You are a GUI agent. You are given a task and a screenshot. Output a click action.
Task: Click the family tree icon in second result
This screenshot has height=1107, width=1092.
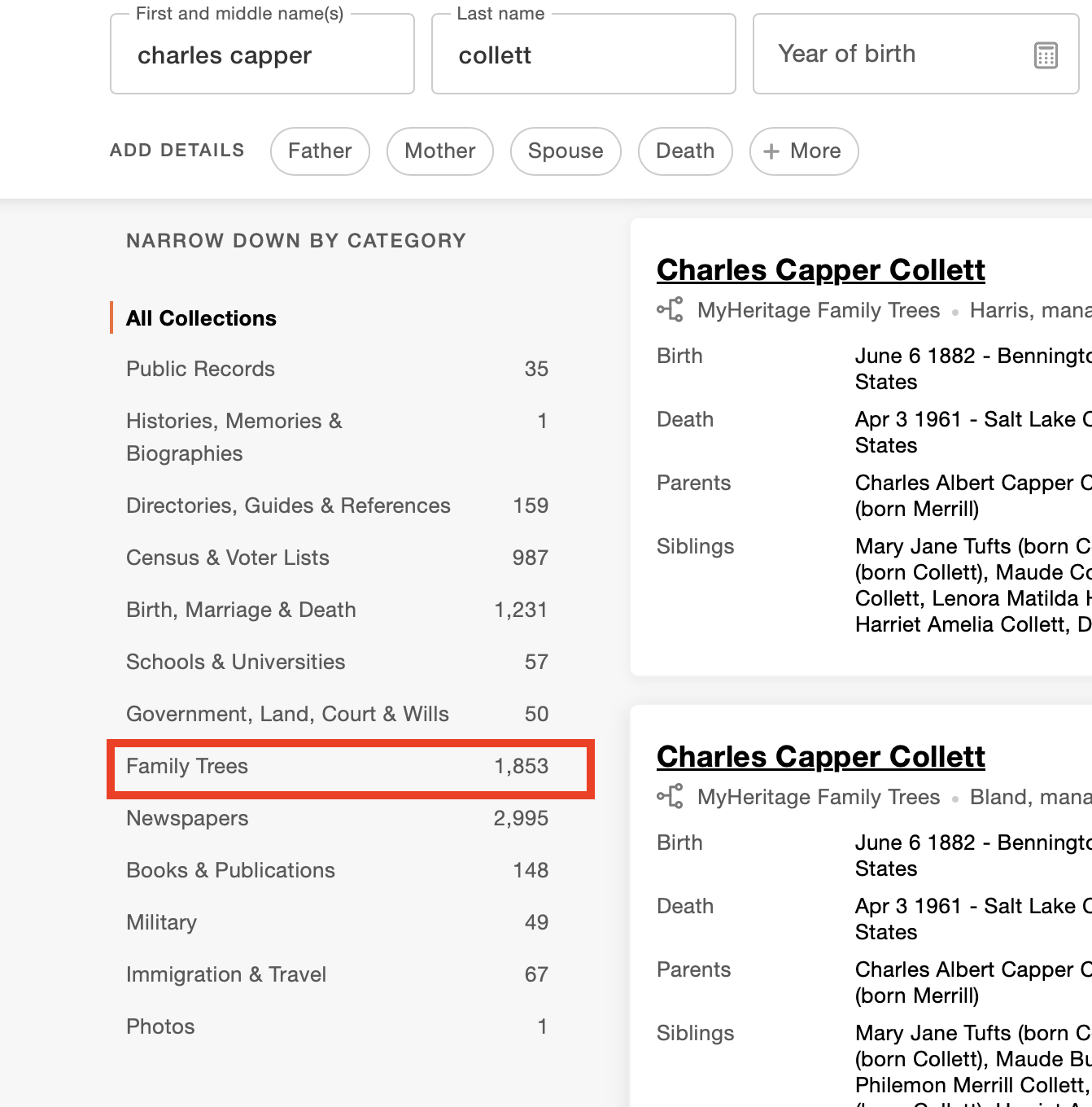coord(670,797)
